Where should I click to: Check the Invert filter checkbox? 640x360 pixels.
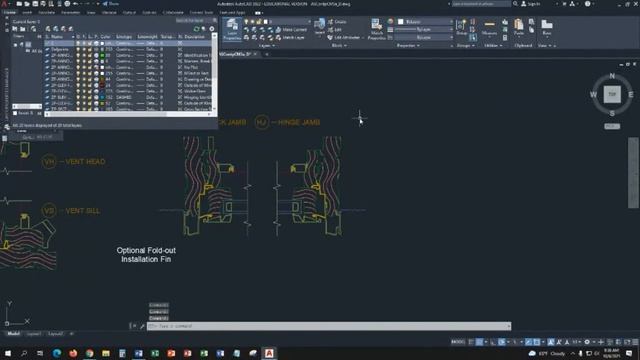coord(15,113)
